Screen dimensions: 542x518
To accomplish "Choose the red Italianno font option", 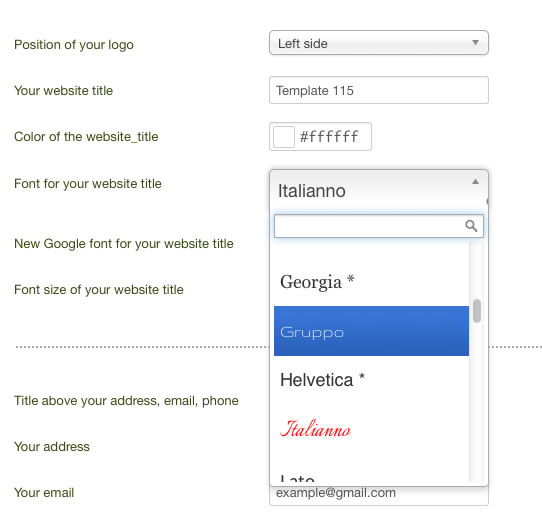I will click(371, 429).
